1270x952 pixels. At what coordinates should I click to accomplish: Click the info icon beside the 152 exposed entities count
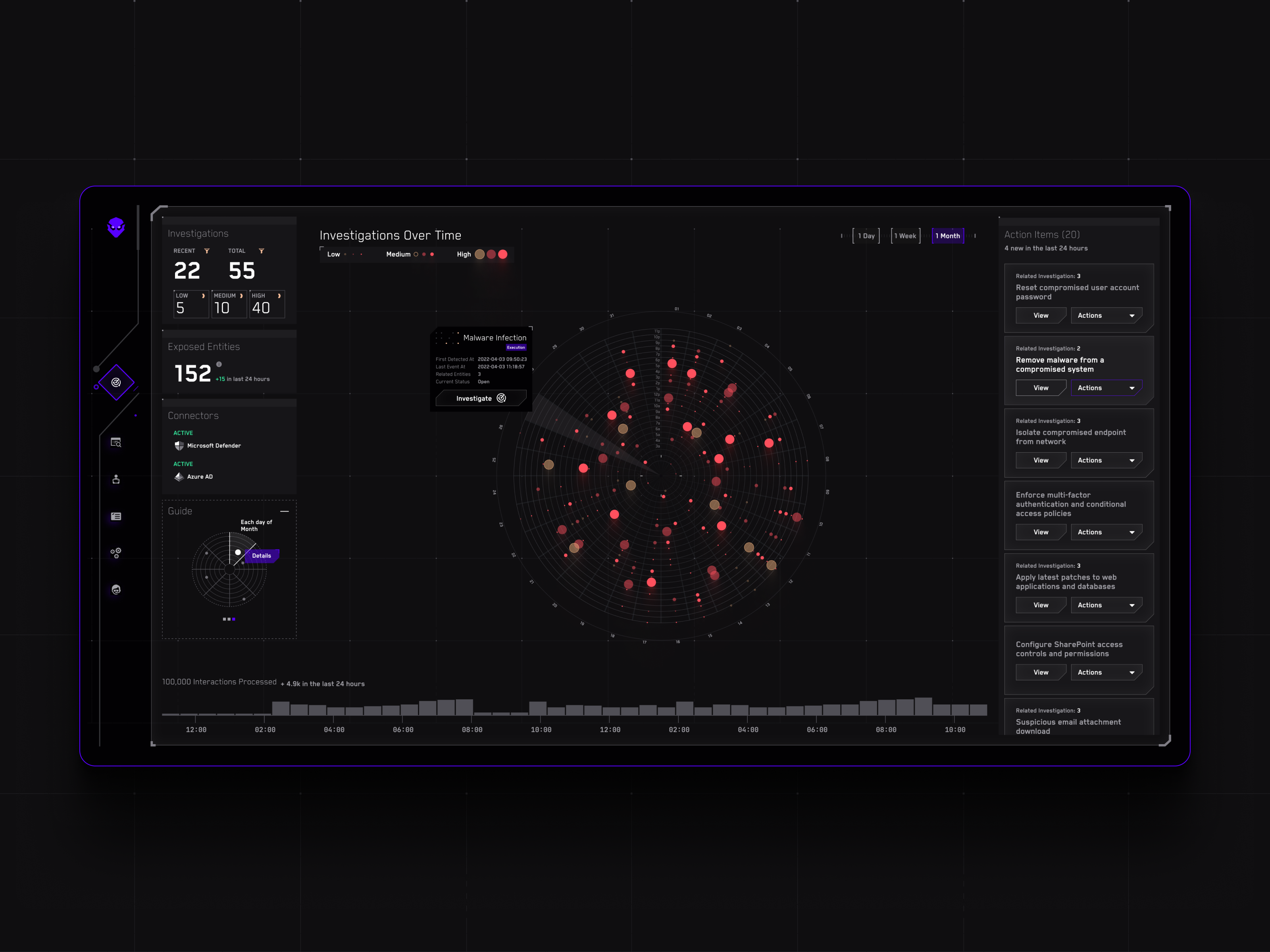pyautogui.click(x=219, y=364)
